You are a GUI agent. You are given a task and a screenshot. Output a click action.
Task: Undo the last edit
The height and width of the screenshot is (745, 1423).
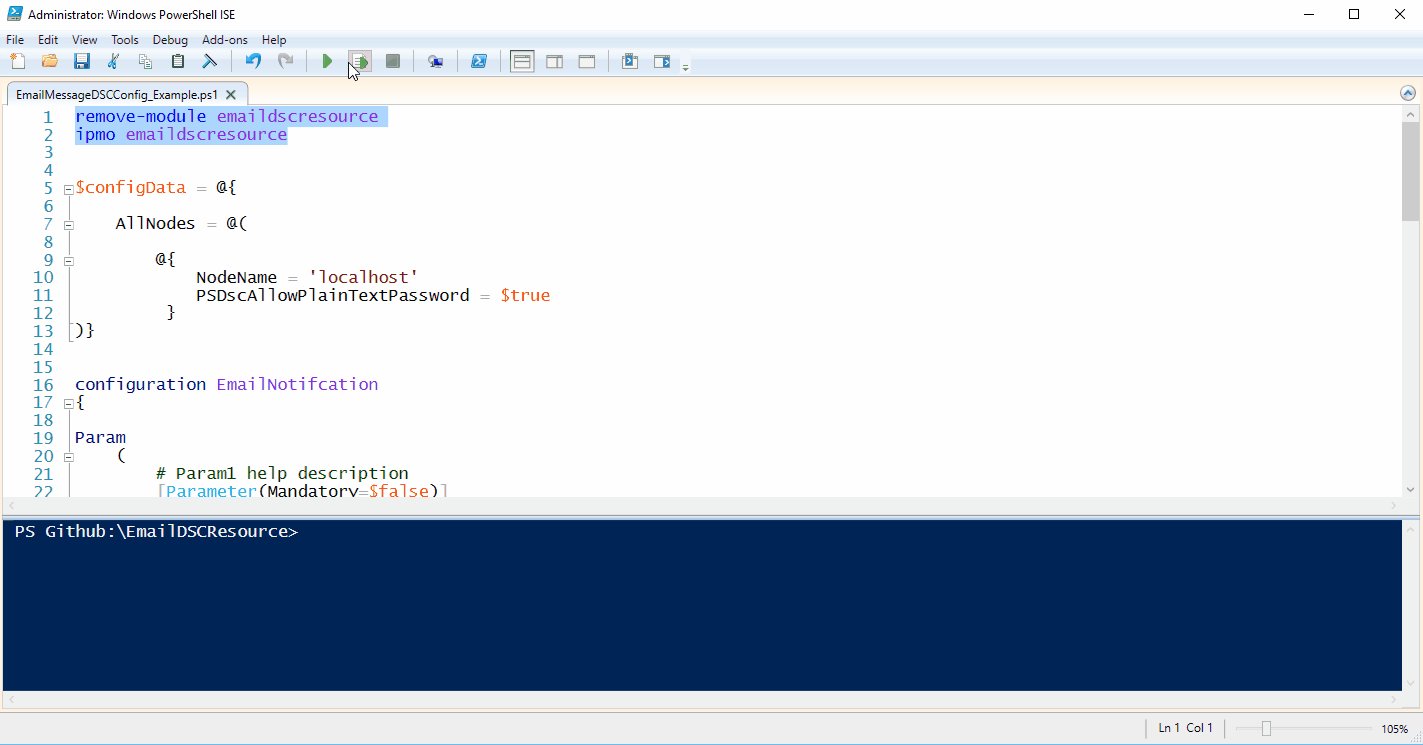click(x=253, y=62)
